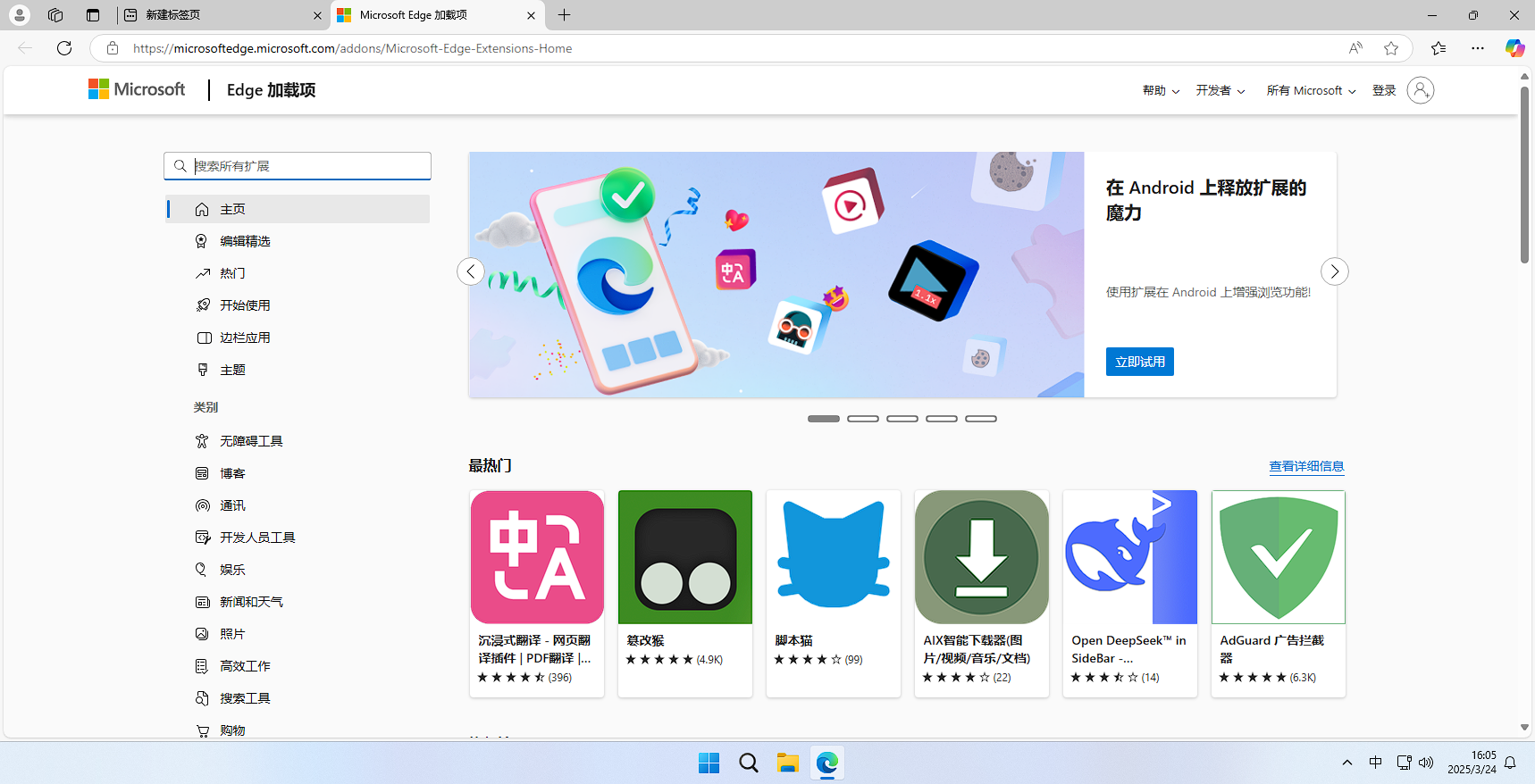
Task: Open the 通讯 category
Action: click(298, 505)
